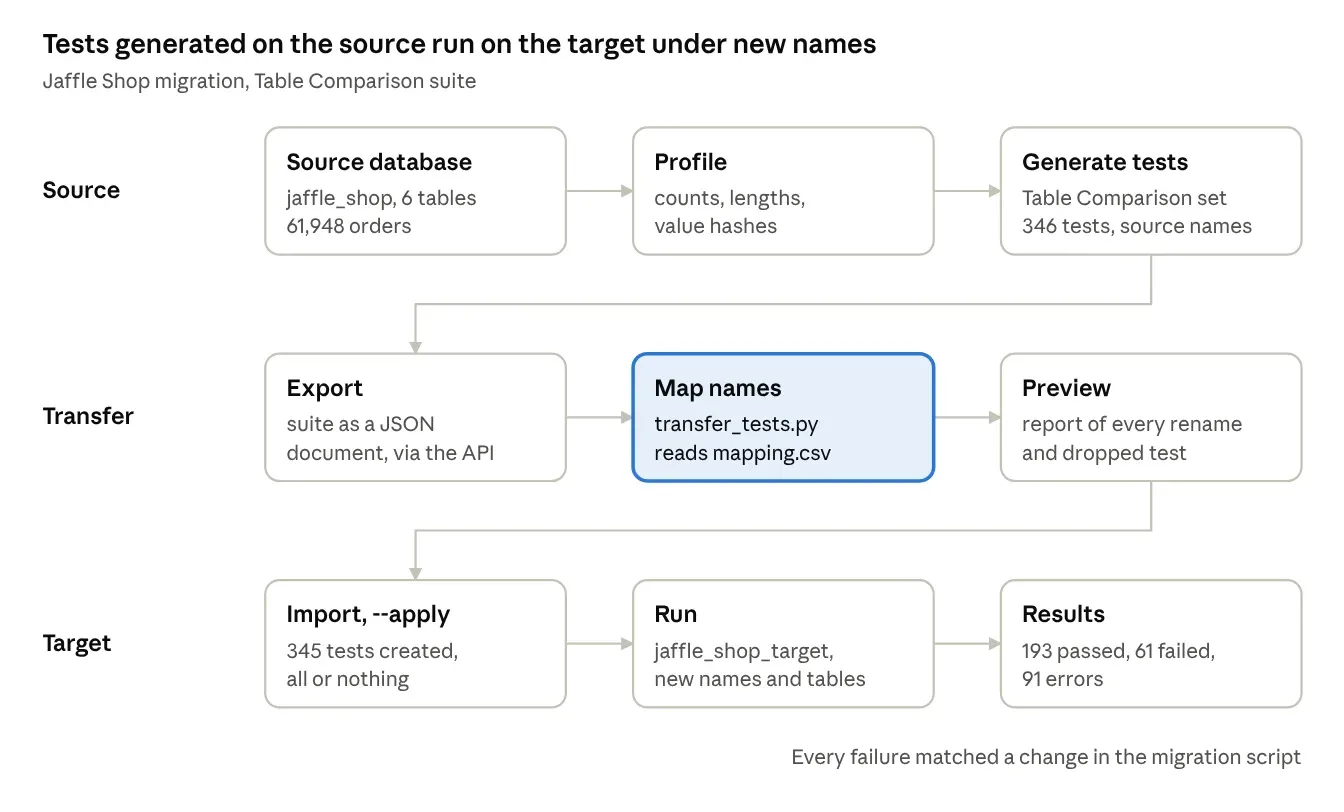The height and width of the screenshot is (812, 1344).
Task: Select the "Import, --apply" box heading
Action: (368, 614)
